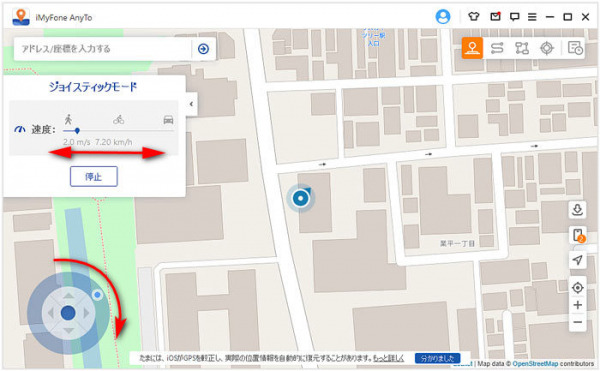Select car speed preset

[168, 120]
